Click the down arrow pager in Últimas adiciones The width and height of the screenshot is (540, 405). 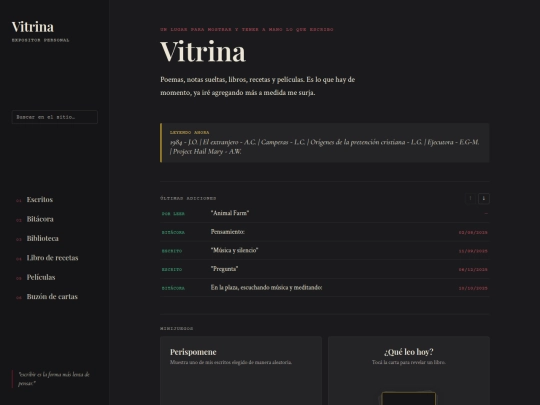pos(484,198)
